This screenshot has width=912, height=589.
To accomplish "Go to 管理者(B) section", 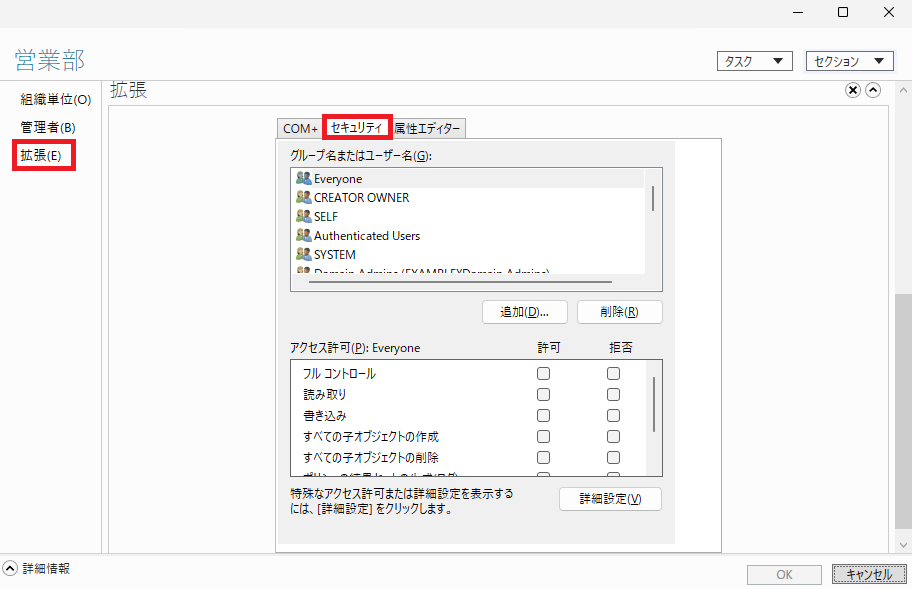I will (48, 127).
